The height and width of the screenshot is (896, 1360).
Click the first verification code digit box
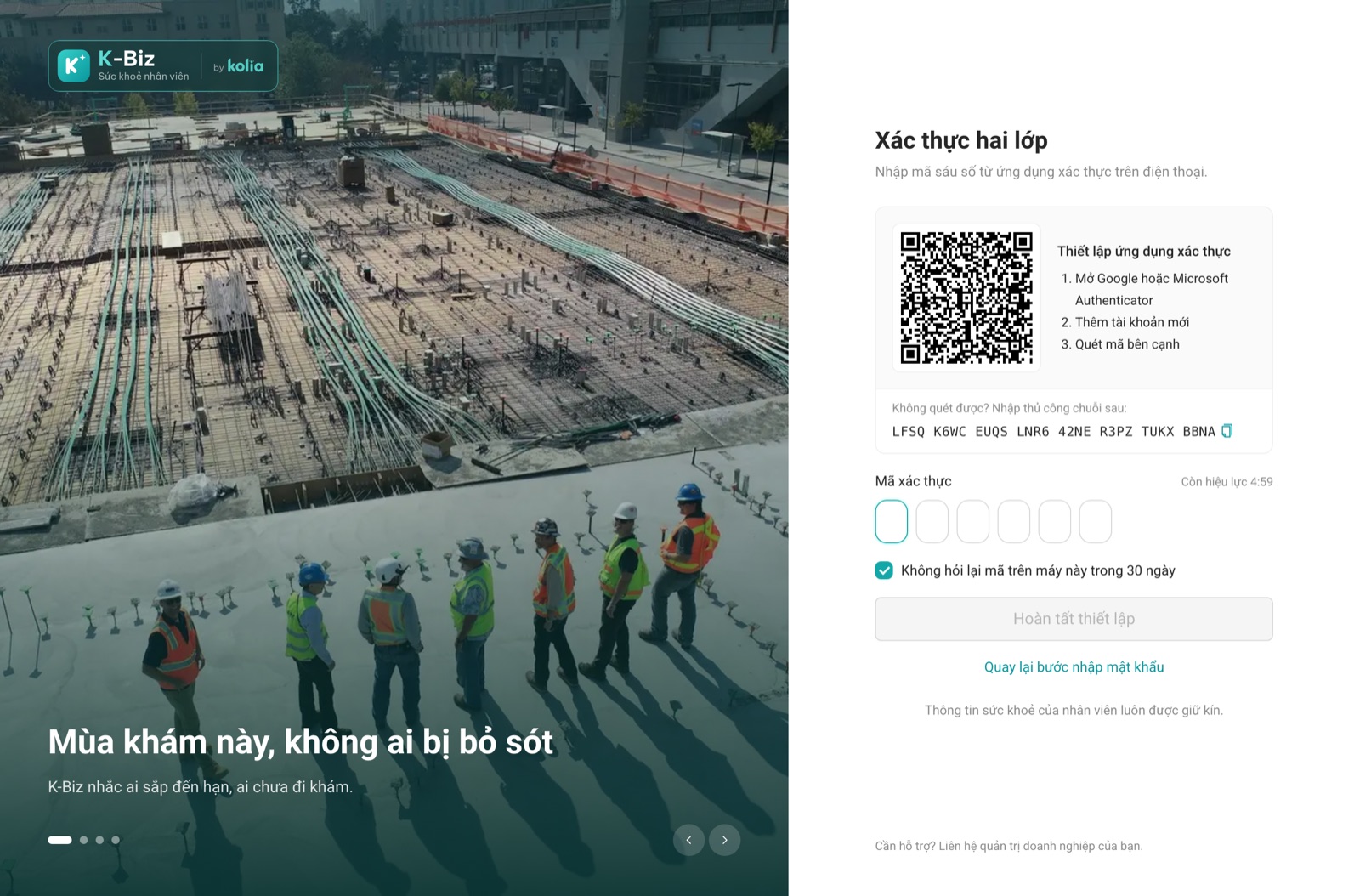tap(892, 521)
